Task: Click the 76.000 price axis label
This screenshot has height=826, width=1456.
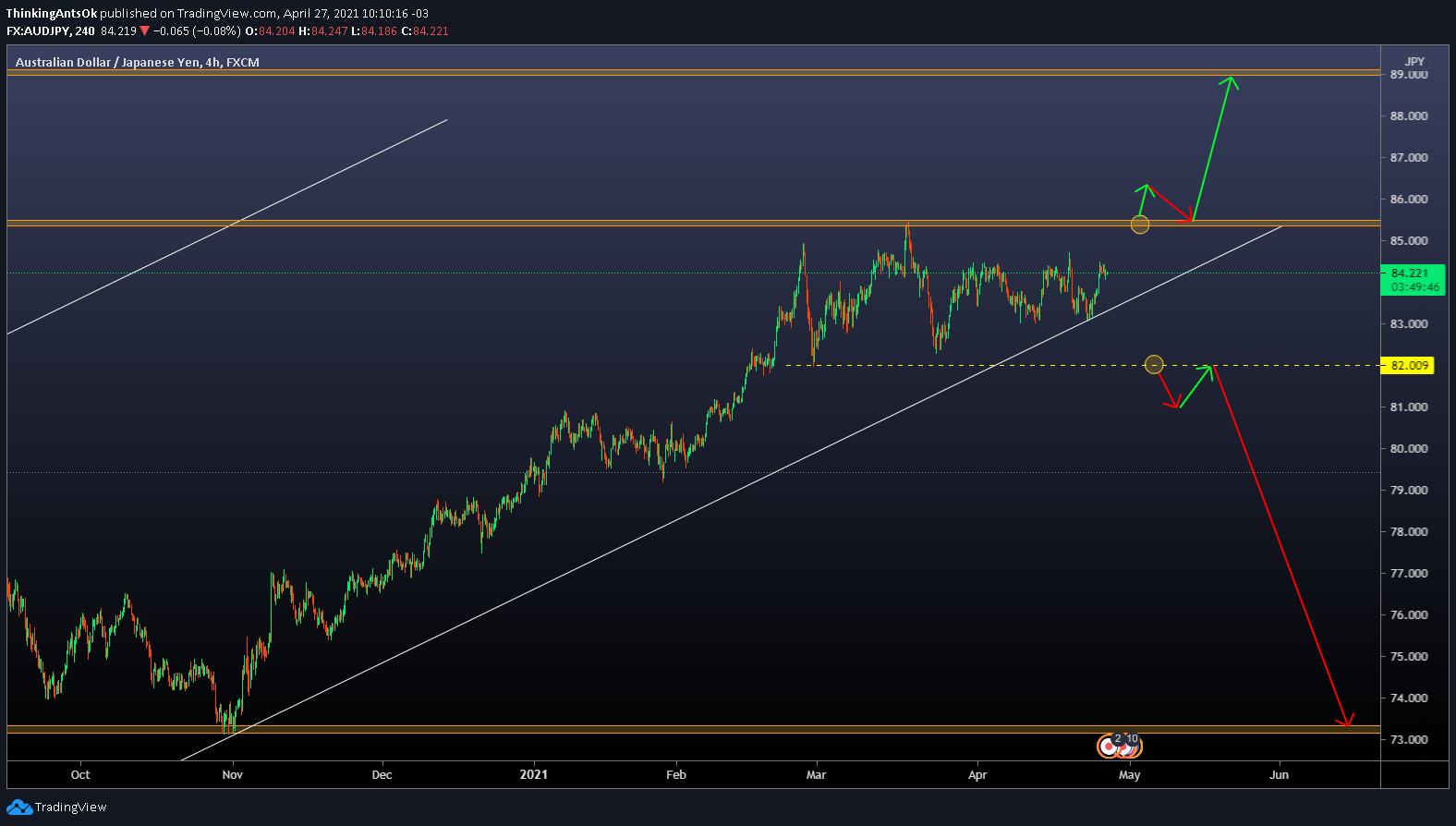Action: pyautogui.click(x=1409, y=615)
